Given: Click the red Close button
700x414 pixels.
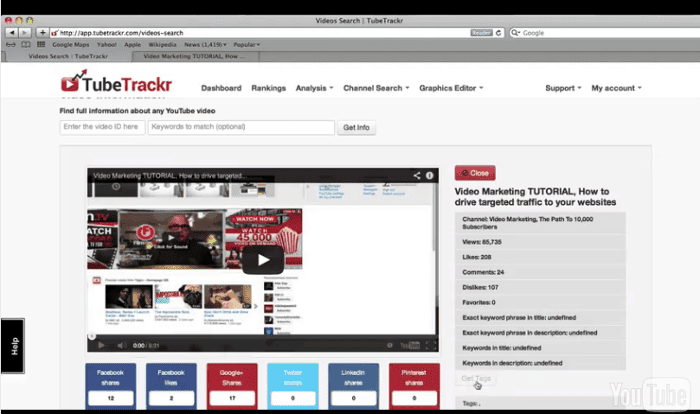Looking at the screenshot, I should click(x=475, y=173).
